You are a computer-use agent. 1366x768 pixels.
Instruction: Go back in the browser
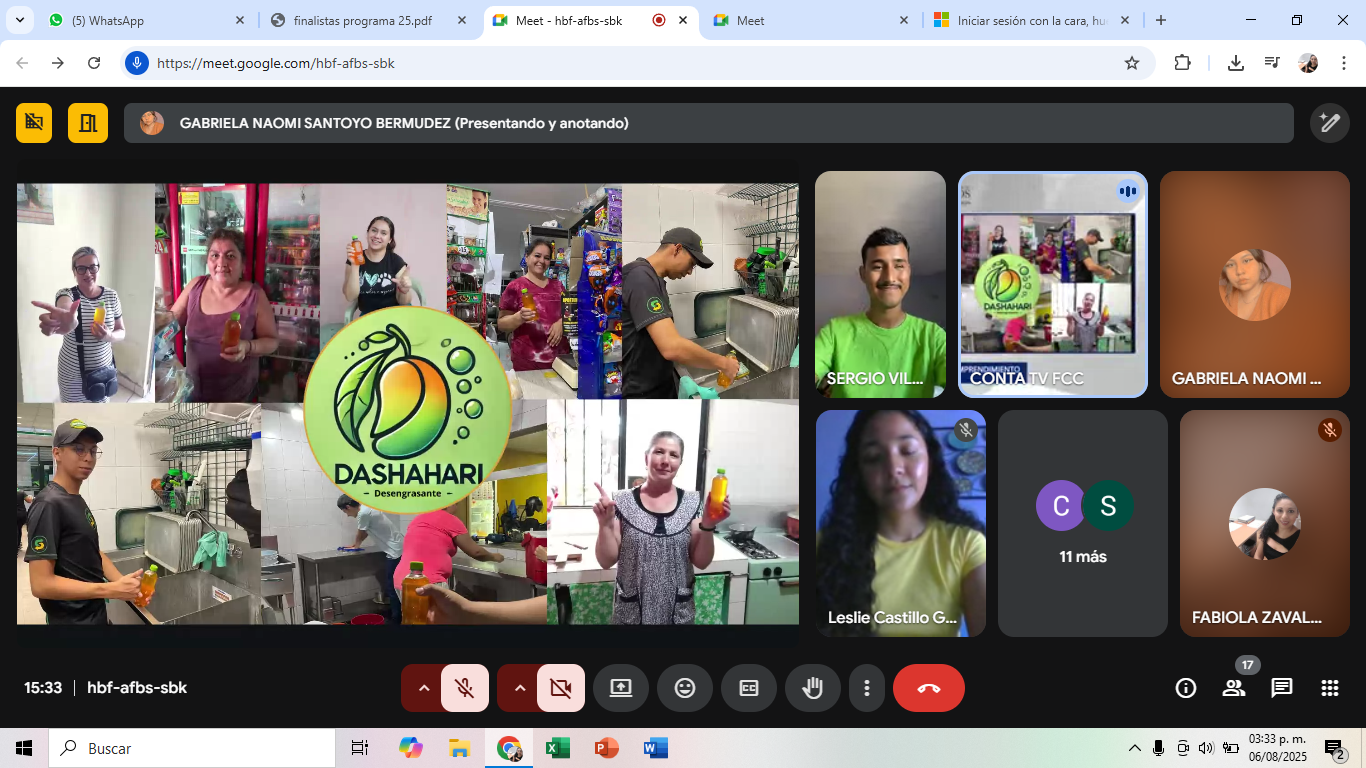tap(22, 63)
